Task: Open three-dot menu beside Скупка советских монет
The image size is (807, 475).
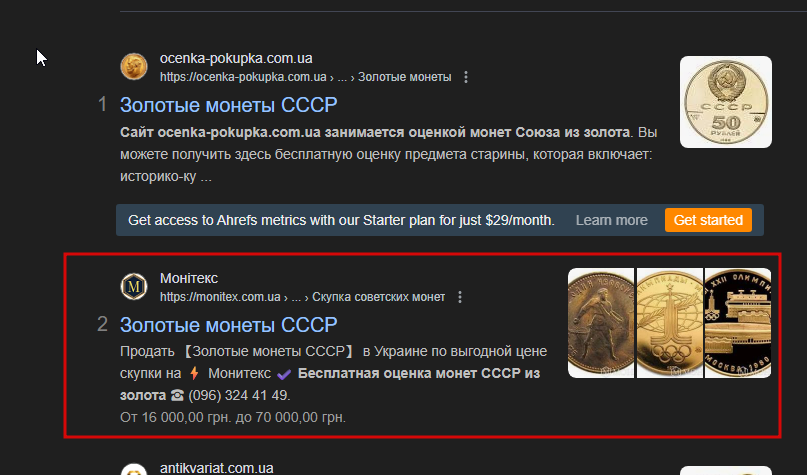Action: (x=460, y=297)
